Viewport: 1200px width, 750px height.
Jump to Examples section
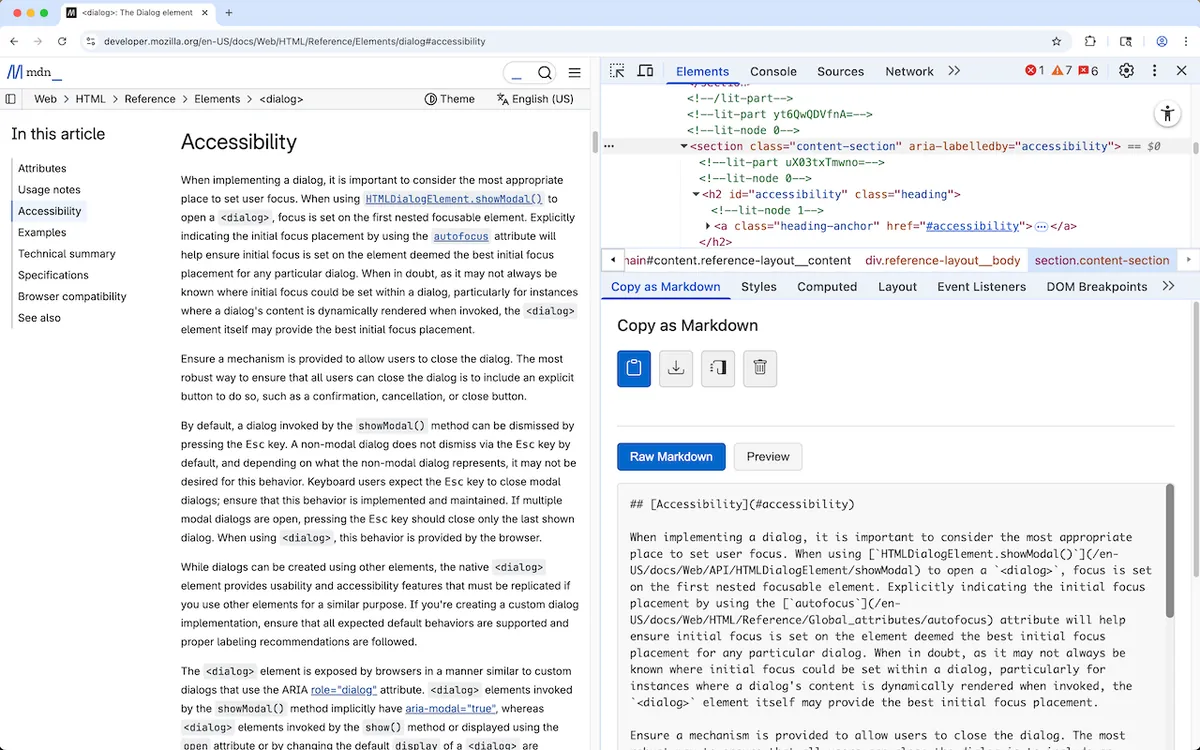(42, 232)
